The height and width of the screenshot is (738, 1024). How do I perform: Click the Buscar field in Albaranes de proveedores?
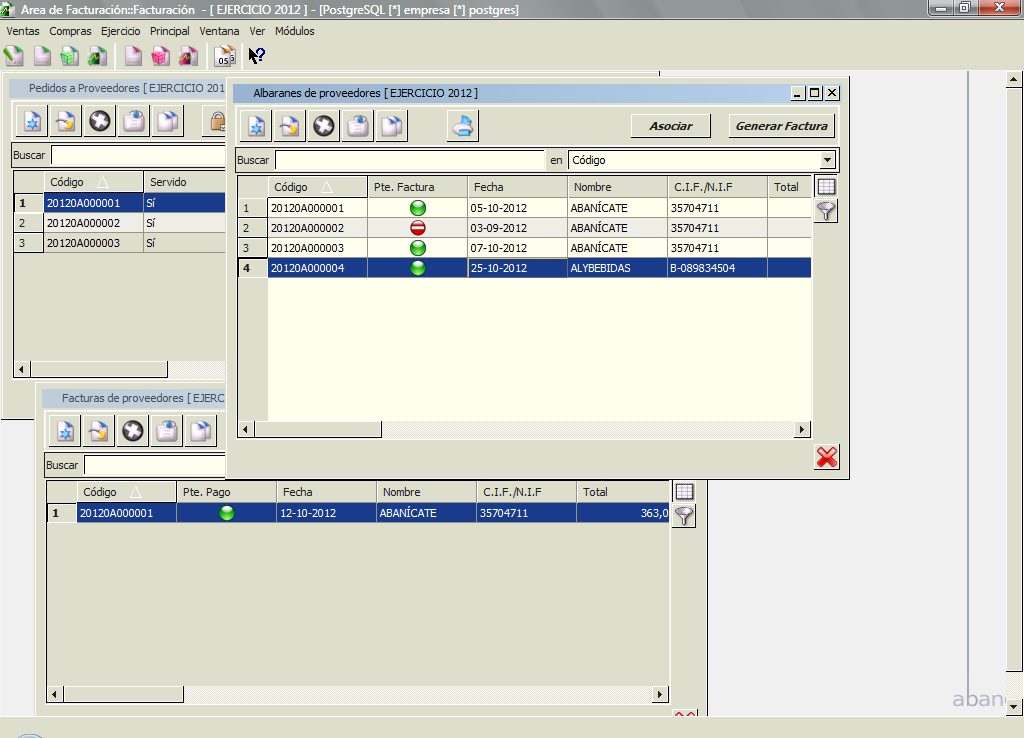click(410, 160)
